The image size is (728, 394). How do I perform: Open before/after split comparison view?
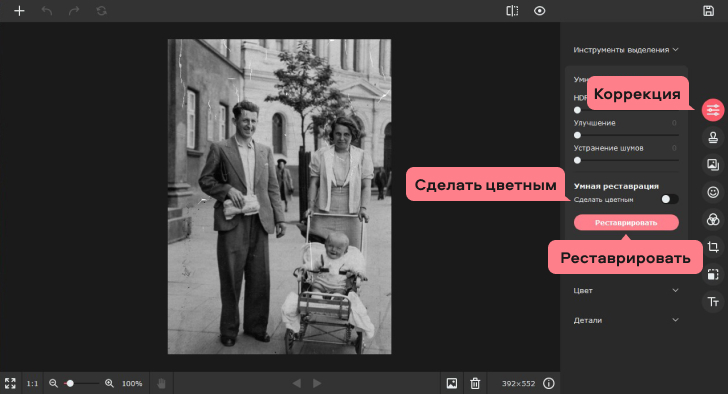click(x=512, y=11)
